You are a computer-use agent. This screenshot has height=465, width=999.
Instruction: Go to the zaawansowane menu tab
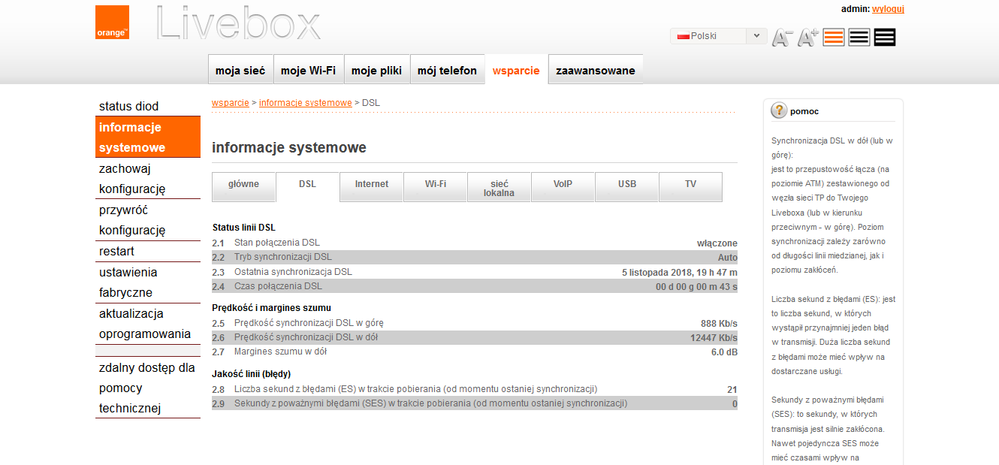[x=595, y=70]
